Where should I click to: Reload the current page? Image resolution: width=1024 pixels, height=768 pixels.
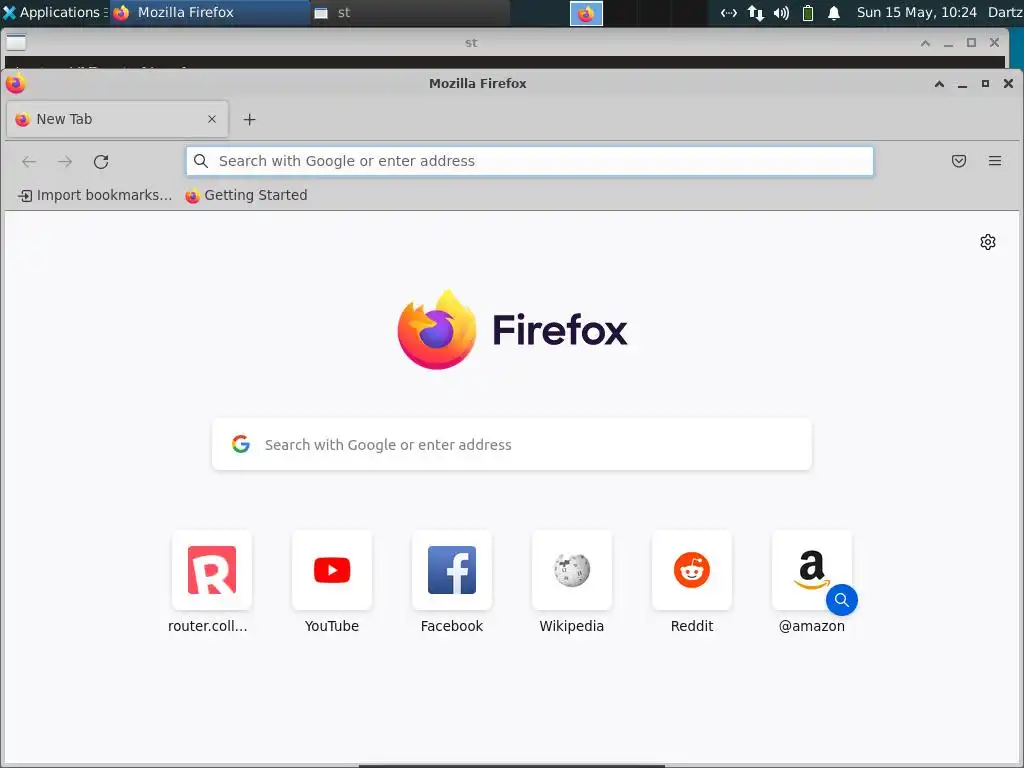101,161
